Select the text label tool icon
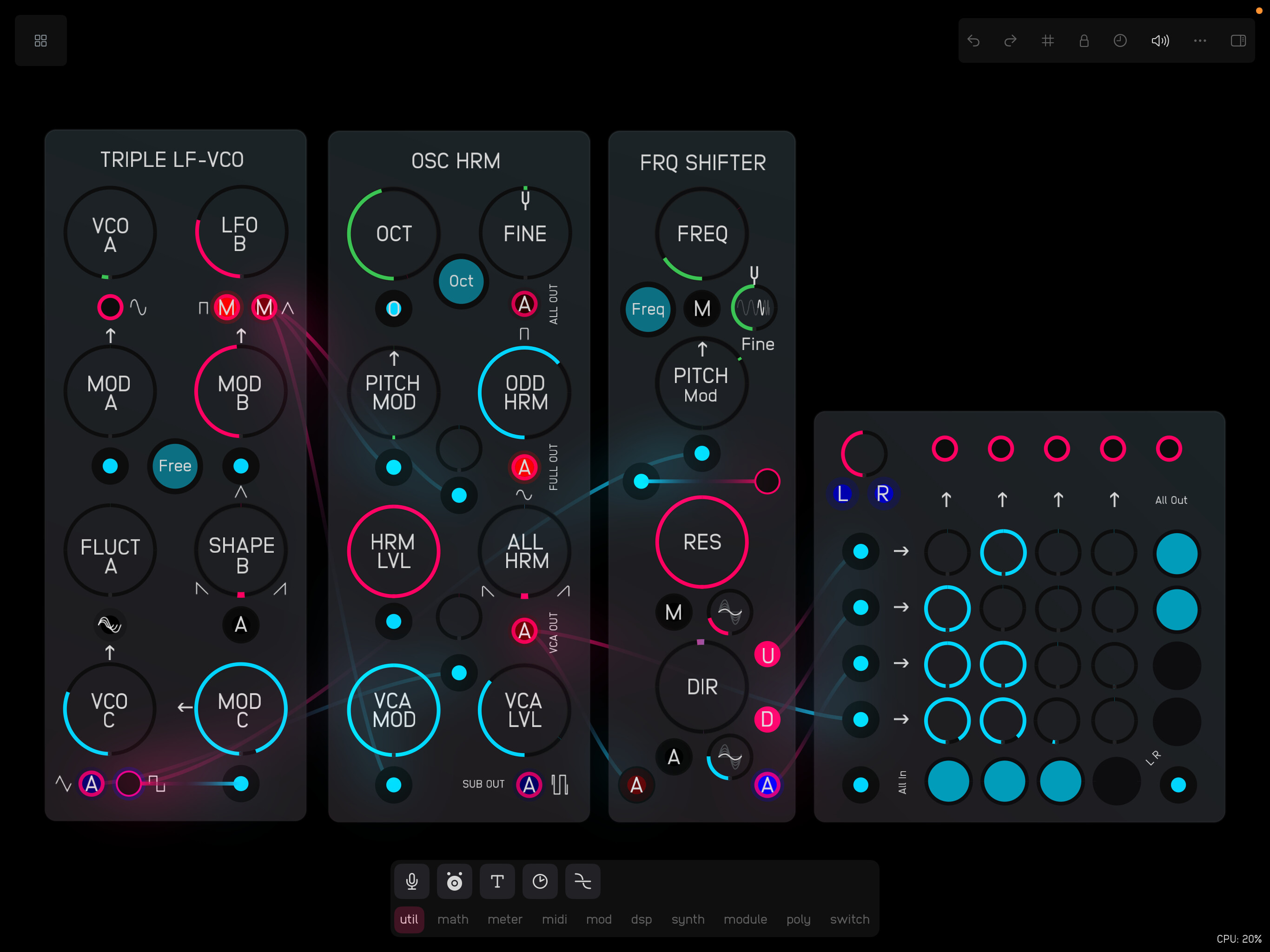The image size is (1270, 952). pyautogui.click(x=497, y=881)
